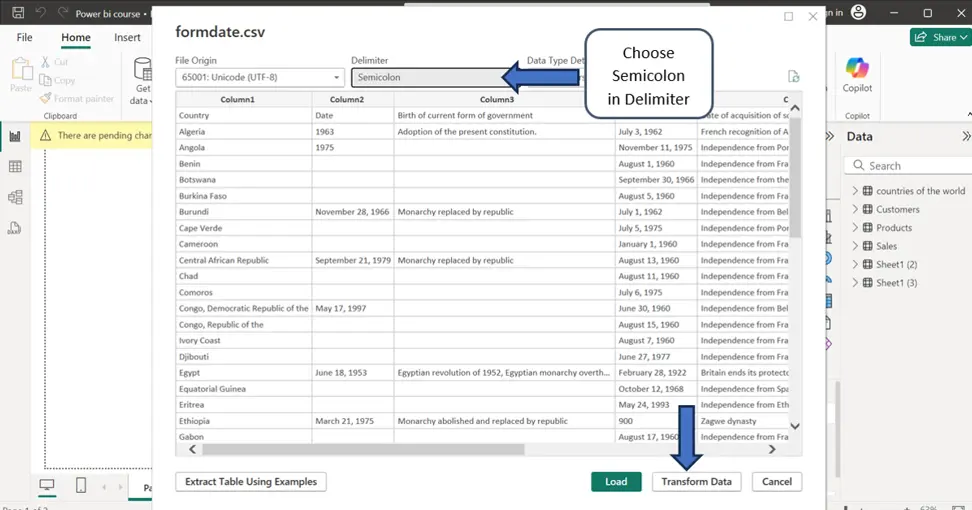This screenshot has width=972, height=510.
Task: Click the Undo arrow in title bar
Action: [41, 12]
